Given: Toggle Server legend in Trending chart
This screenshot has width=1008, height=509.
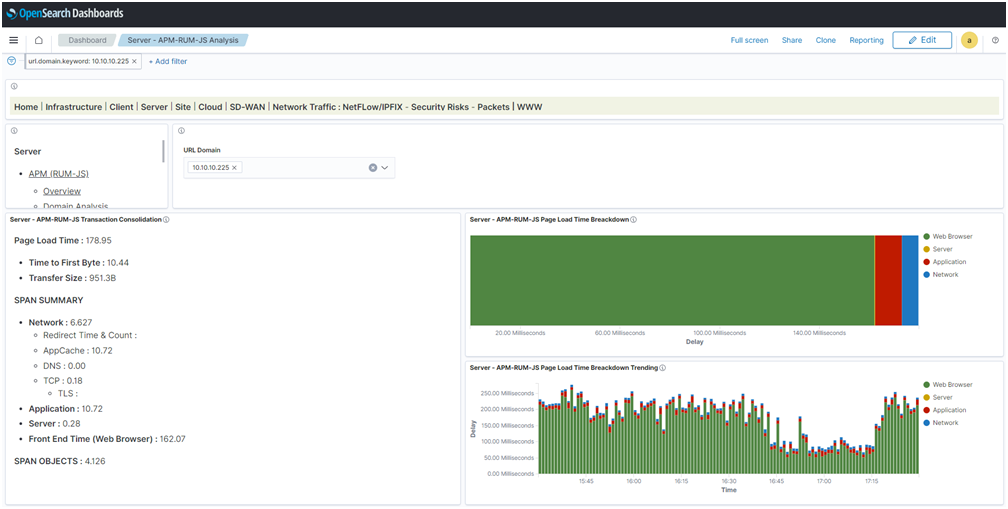Looking at the screenshot, I should pos(937,398).
